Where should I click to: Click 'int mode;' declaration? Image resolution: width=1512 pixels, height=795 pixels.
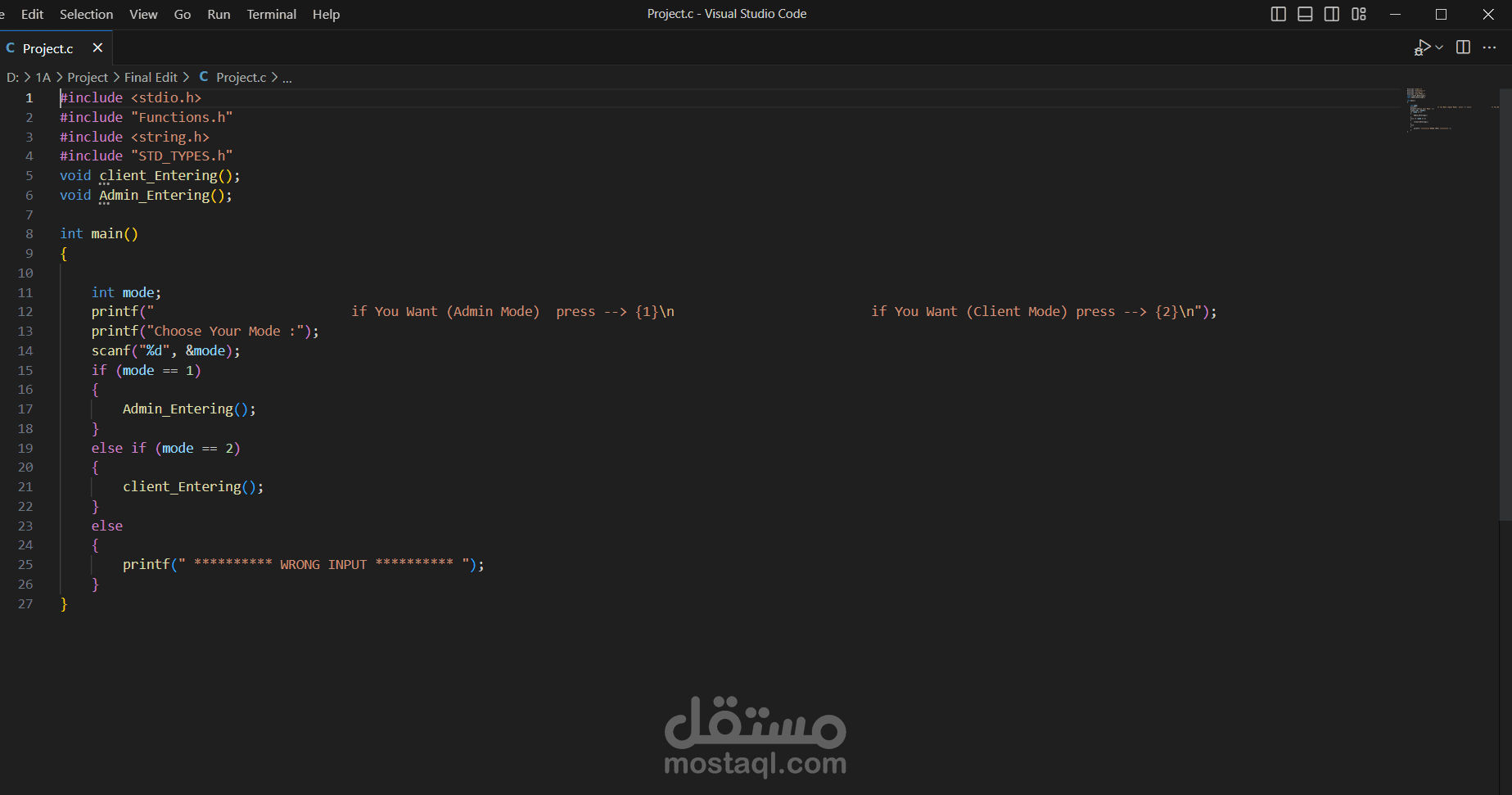126,292
